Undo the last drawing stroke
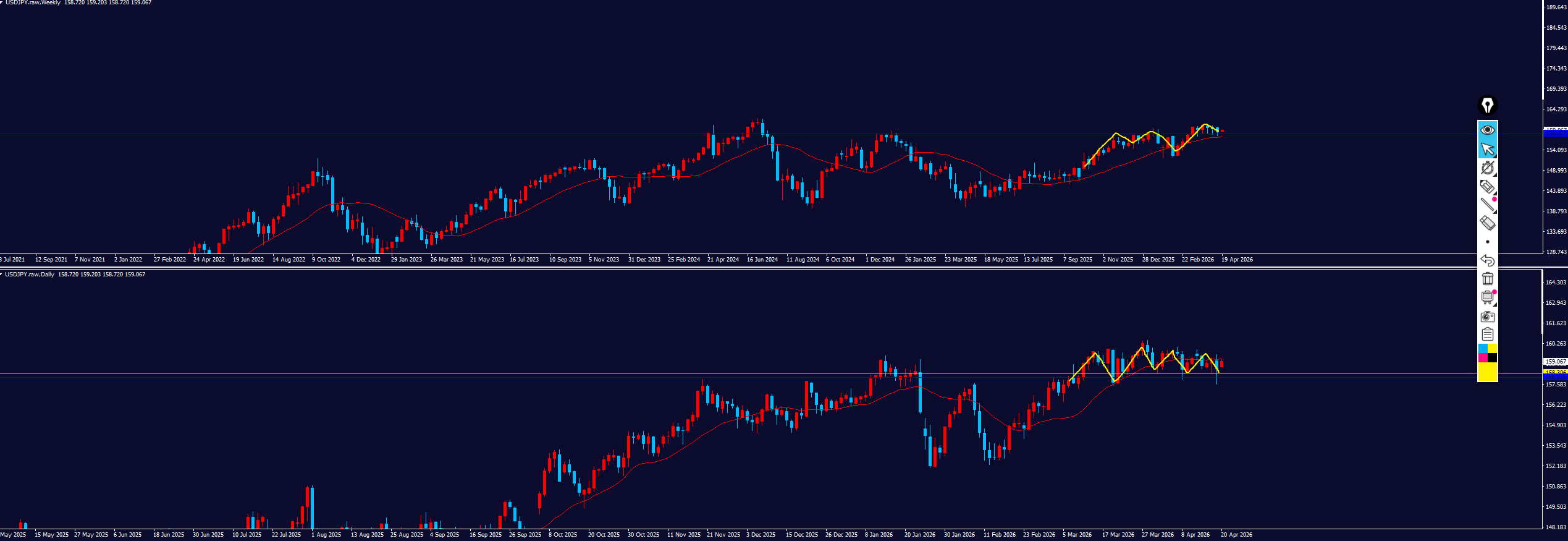This screenshot has width=1568, height=541. coord(1487,260)
